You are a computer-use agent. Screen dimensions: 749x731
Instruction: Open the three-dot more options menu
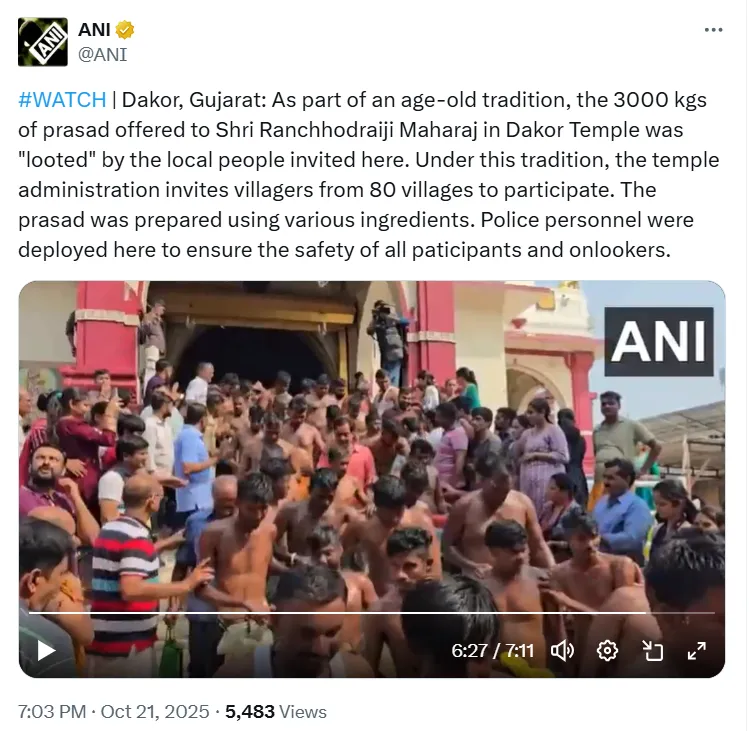[x=713, y=30]
